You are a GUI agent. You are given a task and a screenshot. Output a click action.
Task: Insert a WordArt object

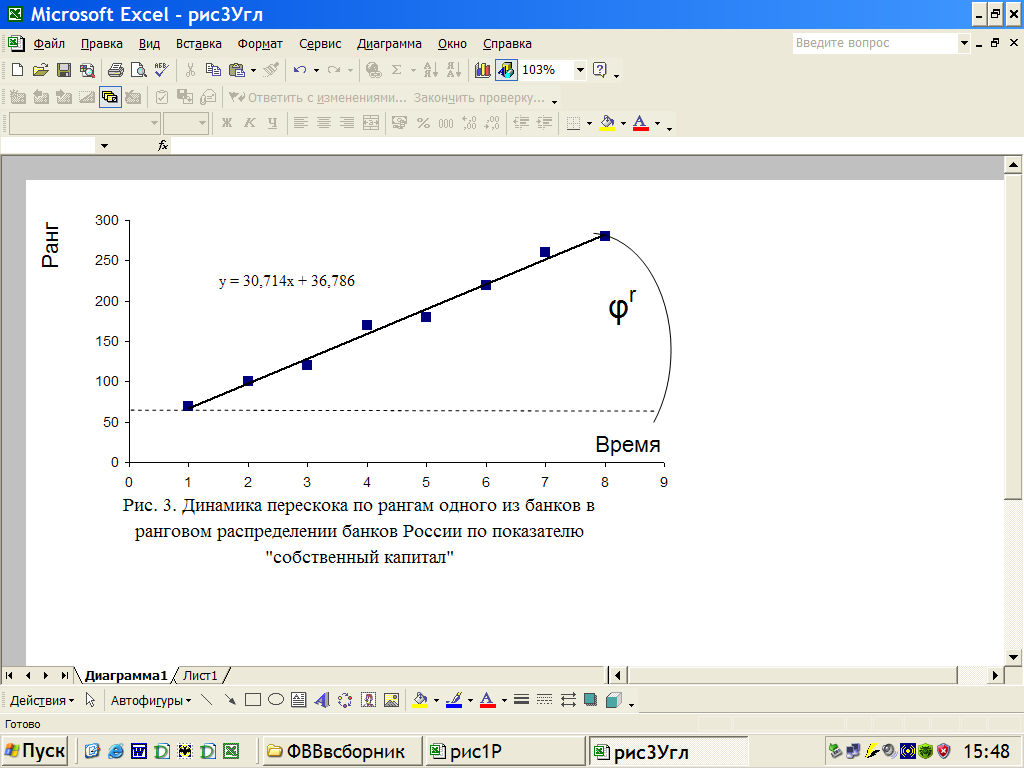(322, 700)
